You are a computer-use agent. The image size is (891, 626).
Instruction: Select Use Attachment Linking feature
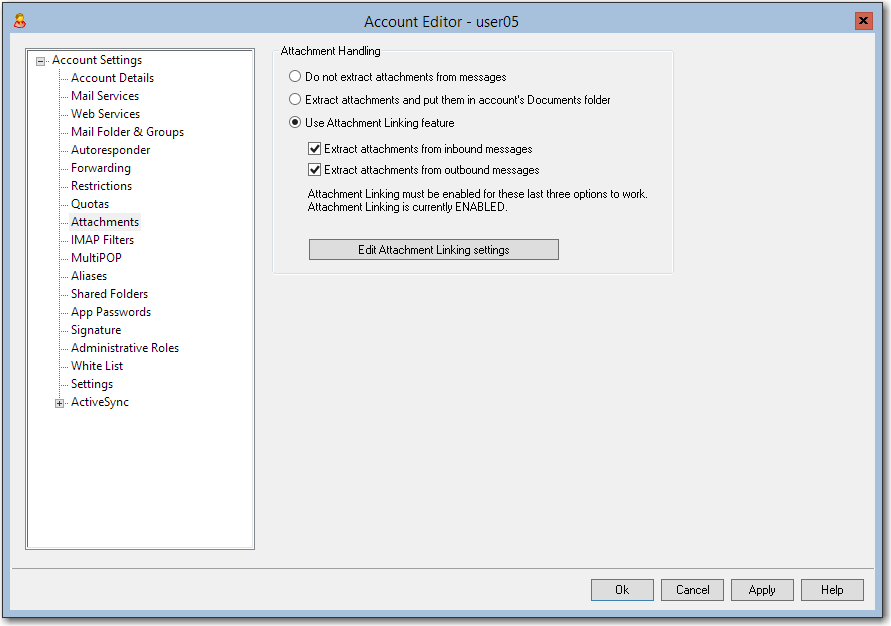pyautogui.click(x=295, y=121)
